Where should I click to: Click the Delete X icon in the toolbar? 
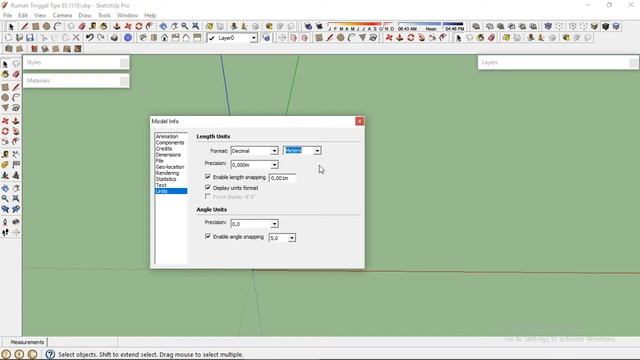click(76, 38)
